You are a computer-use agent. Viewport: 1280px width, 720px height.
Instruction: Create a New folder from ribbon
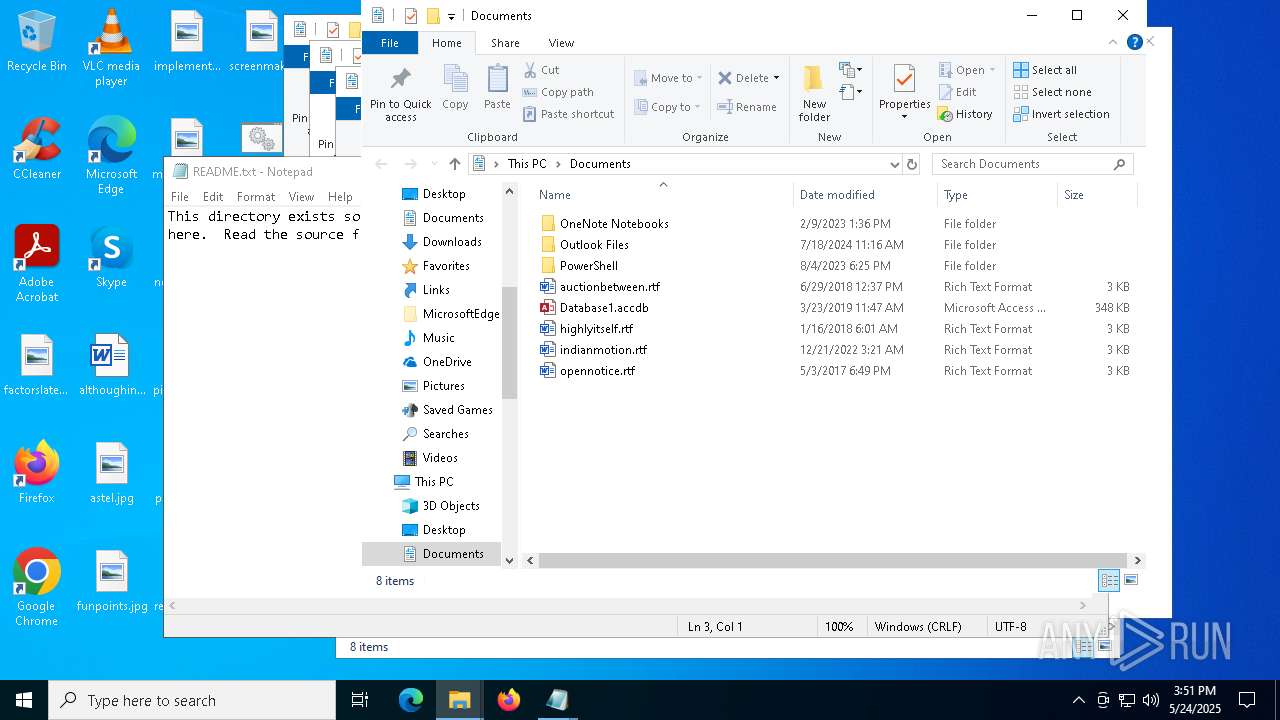tap(814, 93)
